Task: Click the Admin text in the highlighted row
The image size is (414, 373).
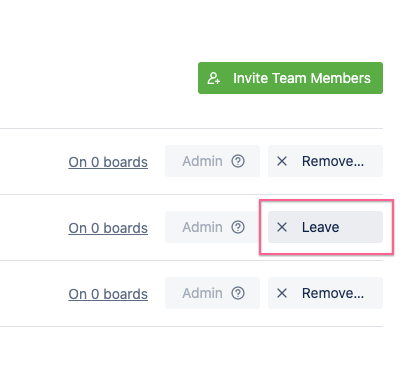Action: (x=202, y=227)
